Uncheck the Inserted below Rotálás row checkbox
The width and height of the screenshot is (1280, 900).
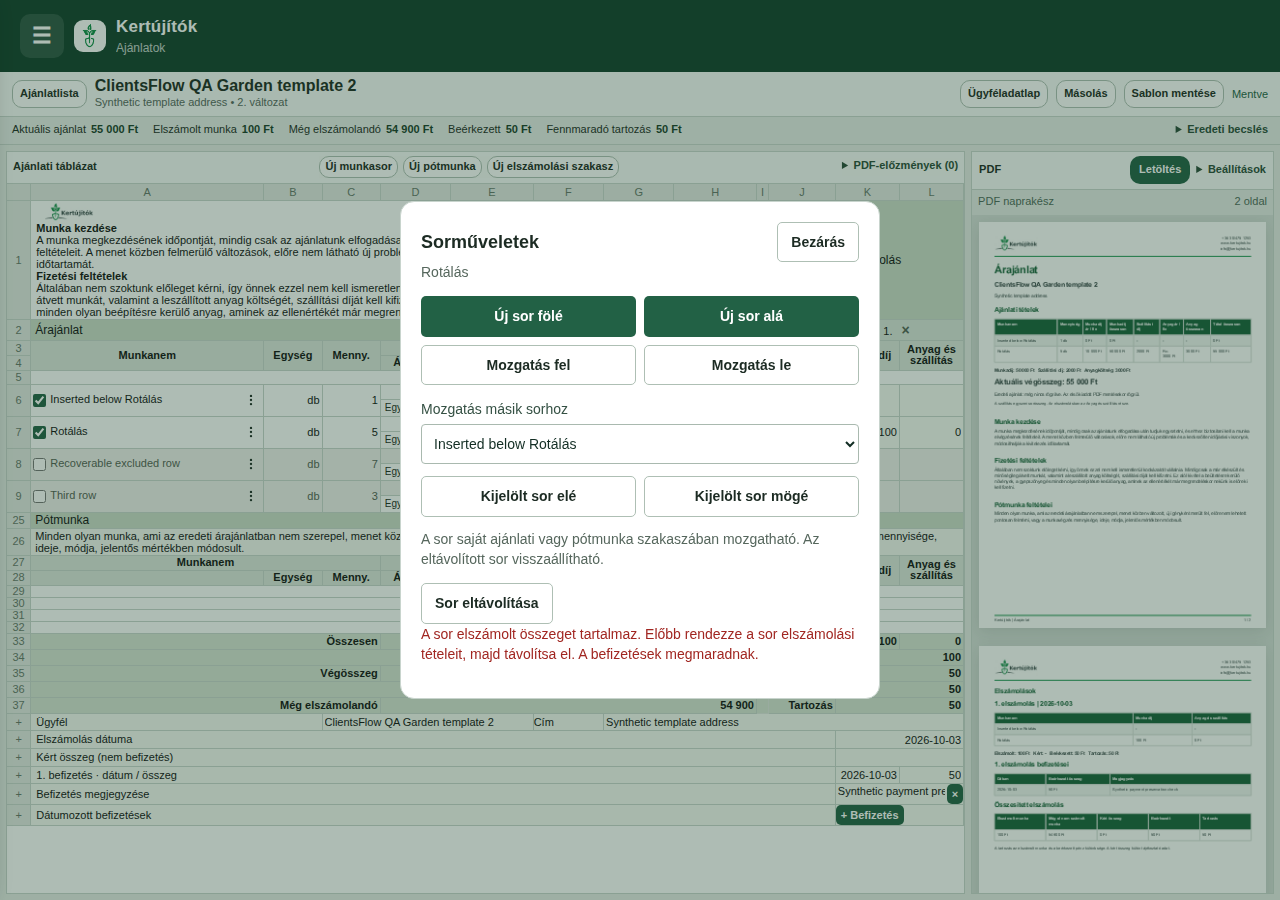(x=40, y=400)
